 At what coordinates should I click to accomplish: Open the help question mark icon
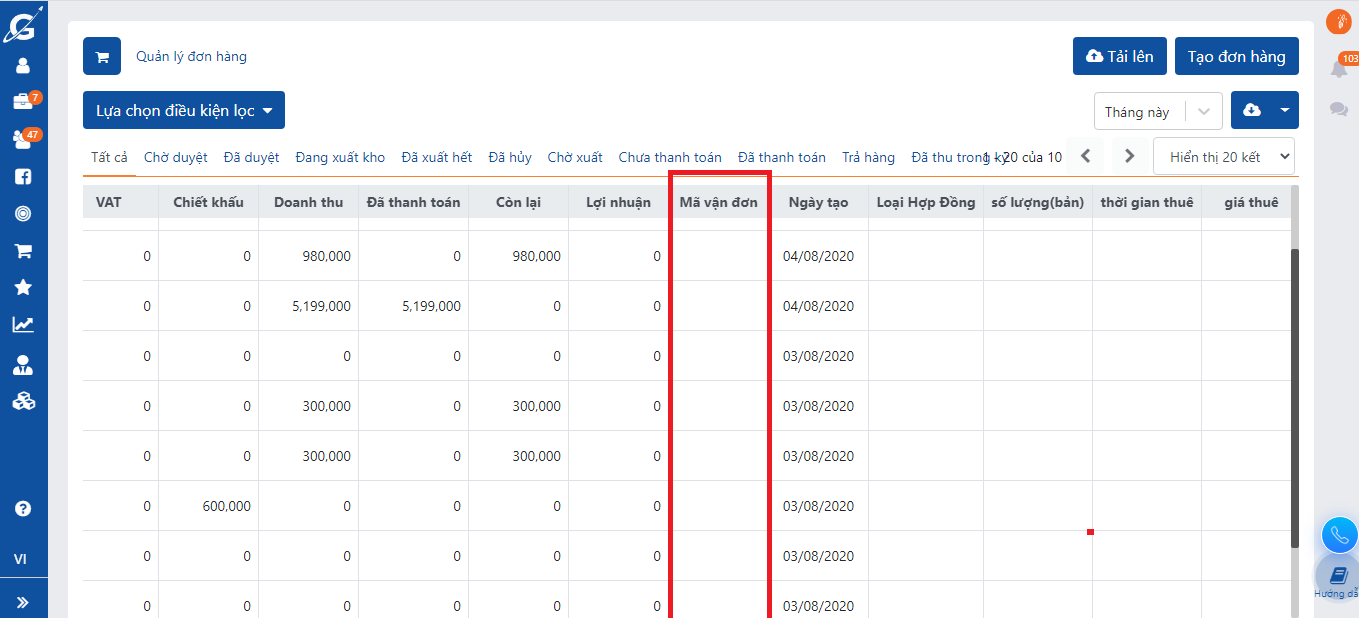23,508
